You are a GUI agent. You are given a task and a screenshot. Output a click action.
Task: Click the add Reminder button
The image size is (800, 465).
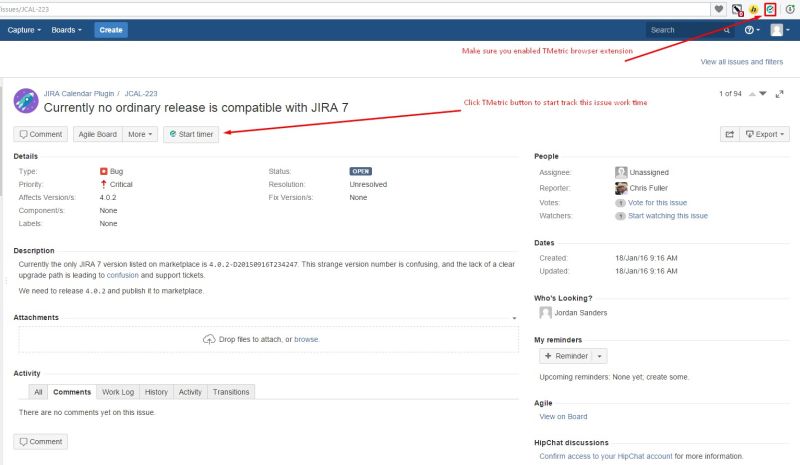(566, 356)
